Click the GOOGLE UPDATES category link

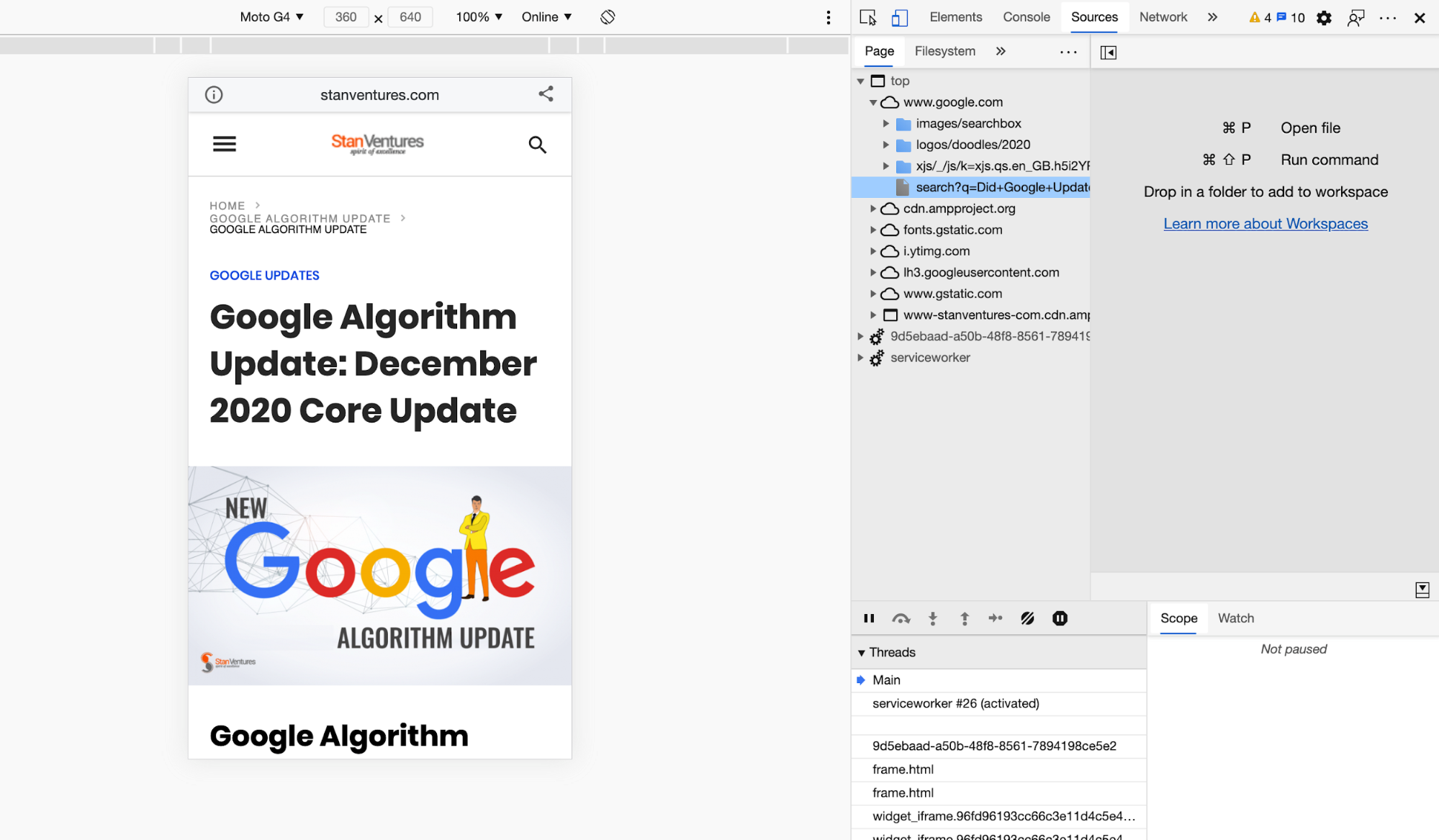tap(264, 276)
